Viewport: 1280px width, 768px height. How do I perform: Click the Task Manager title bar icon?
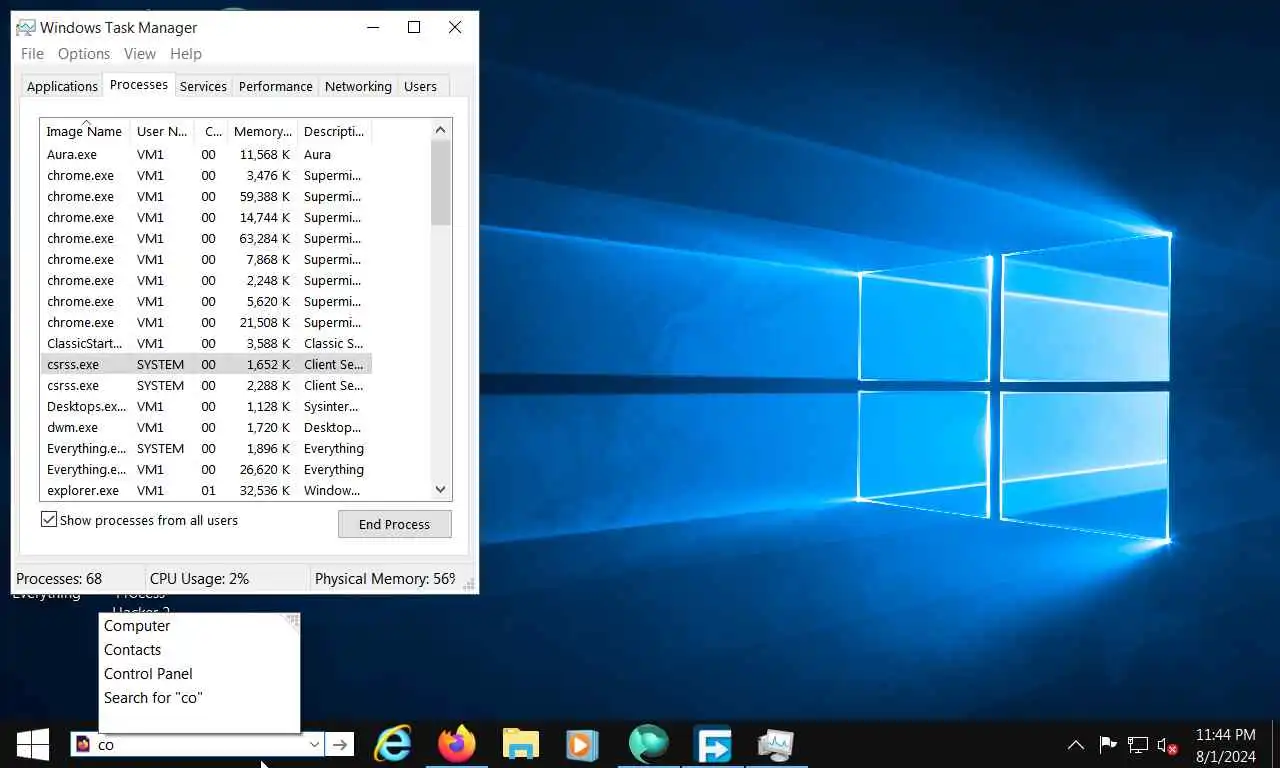26,27
